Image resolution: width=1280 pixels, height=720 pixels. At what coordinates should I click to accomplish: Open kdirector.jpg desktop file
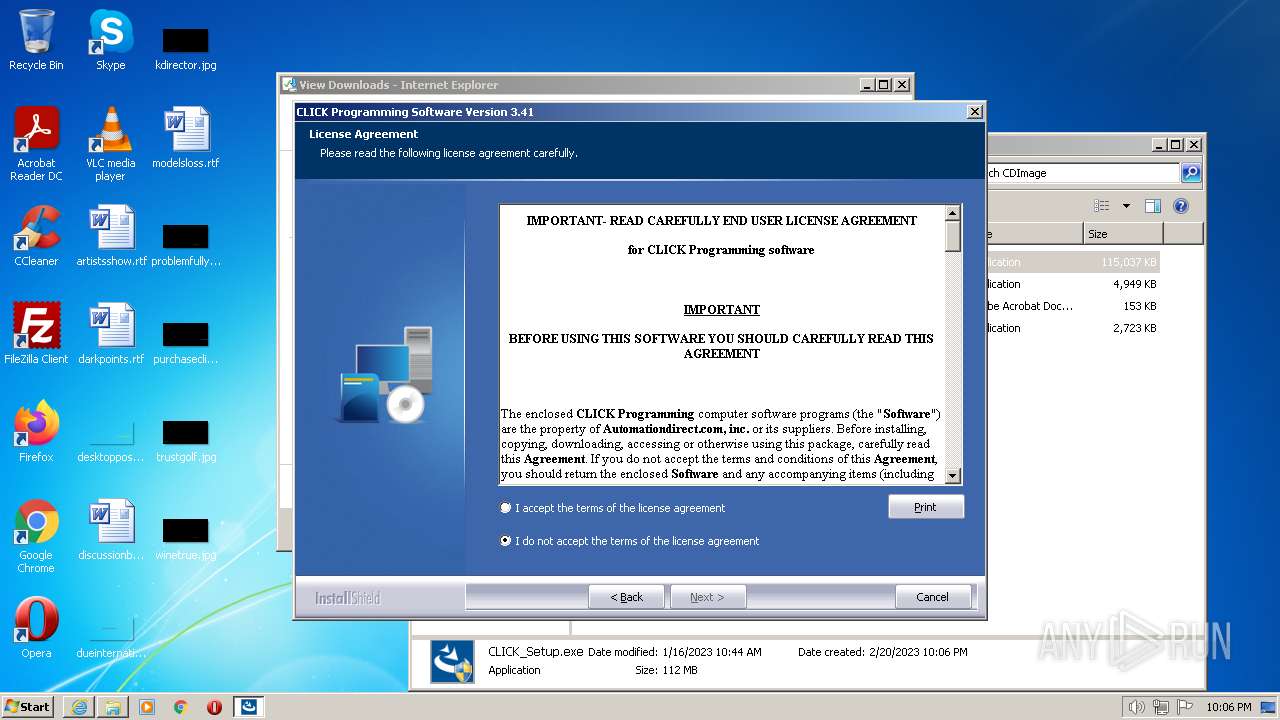[186, 49]
